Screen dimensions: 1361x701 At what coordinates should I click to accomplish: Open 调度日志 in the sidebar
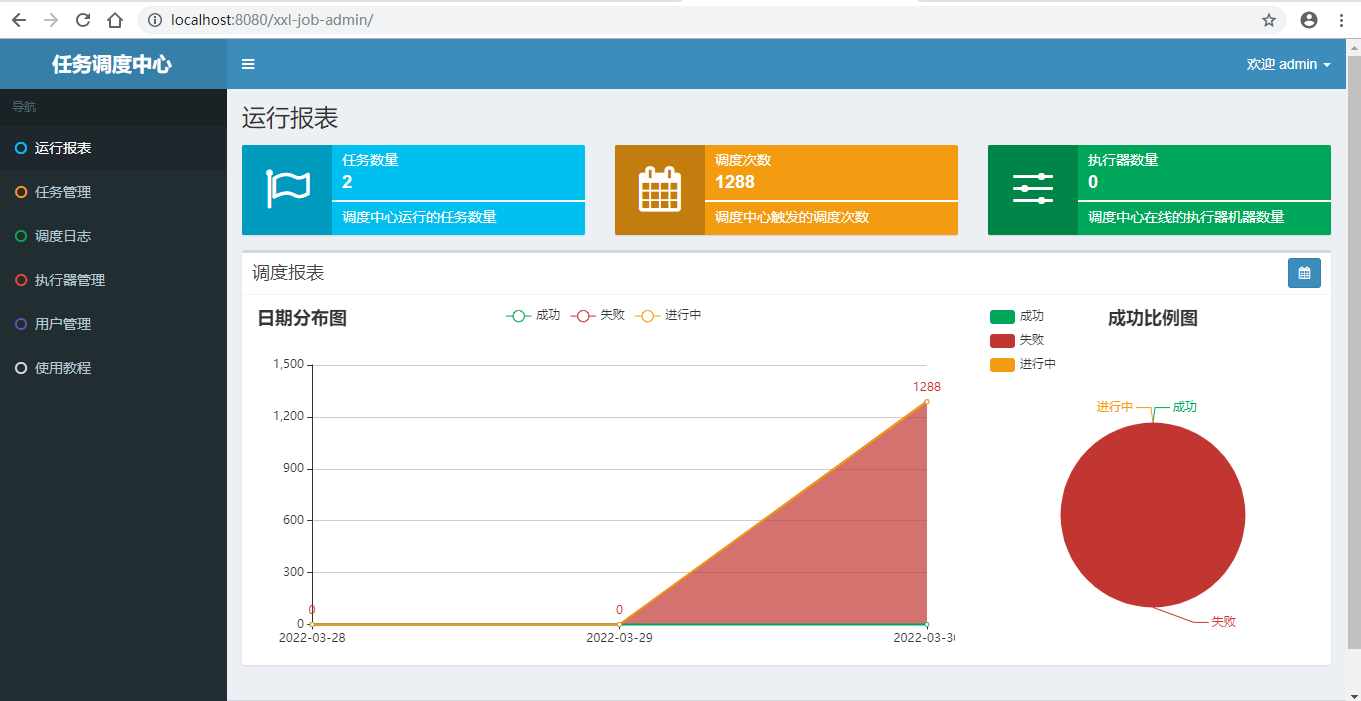click(113, 236)
